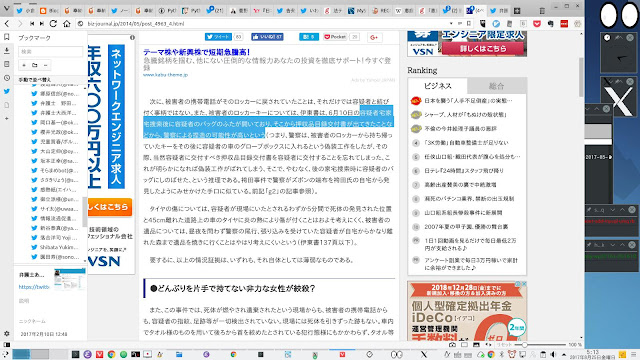Click the red square extension icon

pos(564,24)
